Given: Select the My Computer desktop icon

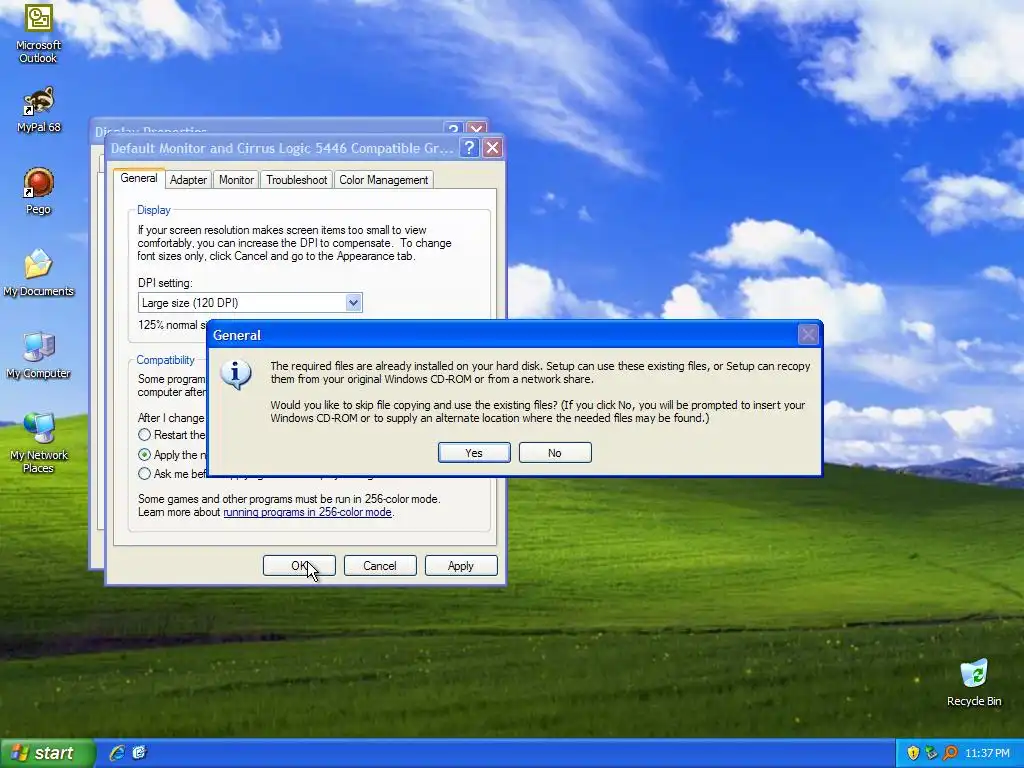Looking at the screenshot, I should 38,355.
